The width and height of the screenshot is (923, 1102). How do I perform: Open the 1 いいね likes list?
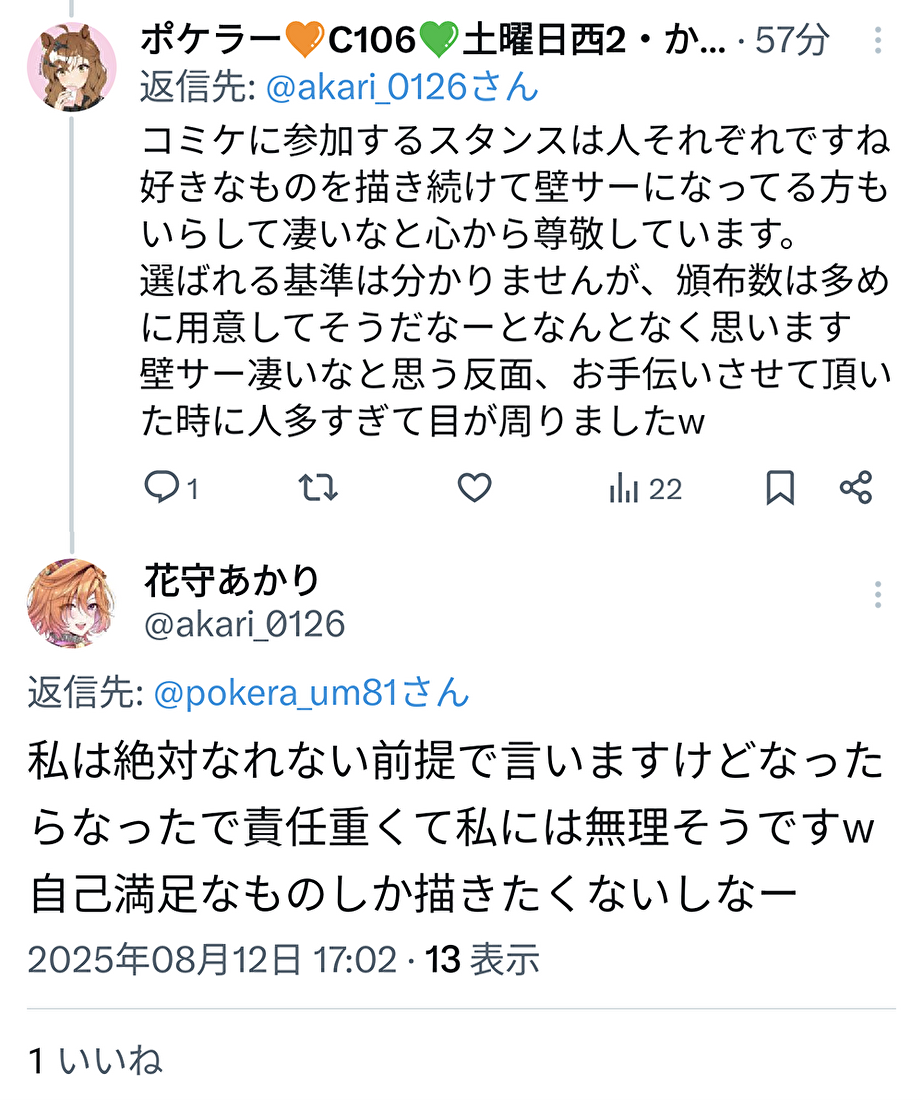(96, 1061)
